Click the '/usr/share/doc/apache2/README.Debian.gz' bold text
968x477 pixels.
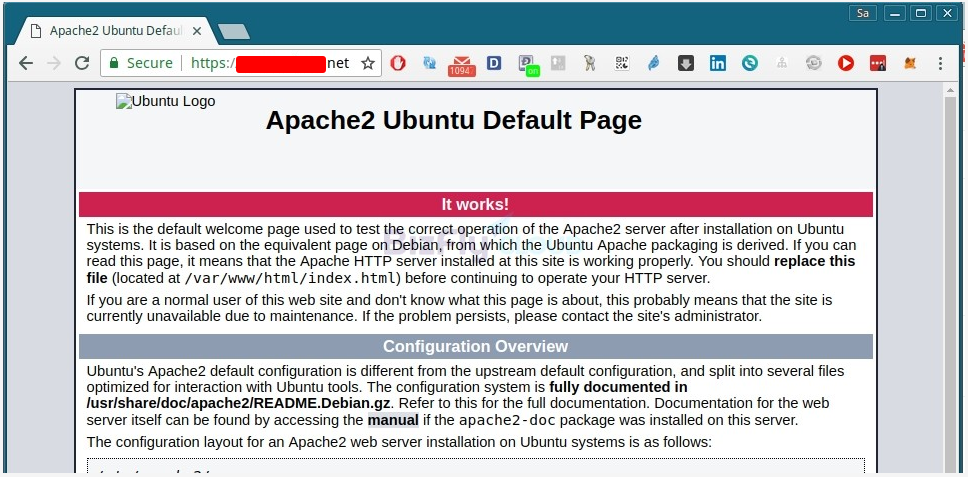pyautogui.click(x=240, y=404)
